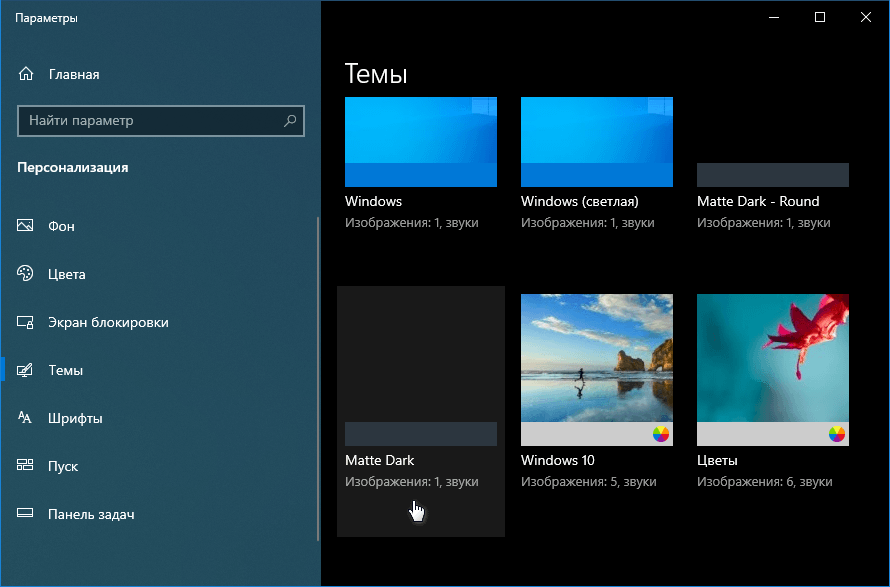
Task: Minimize the Параметры window
Action: 774,17
